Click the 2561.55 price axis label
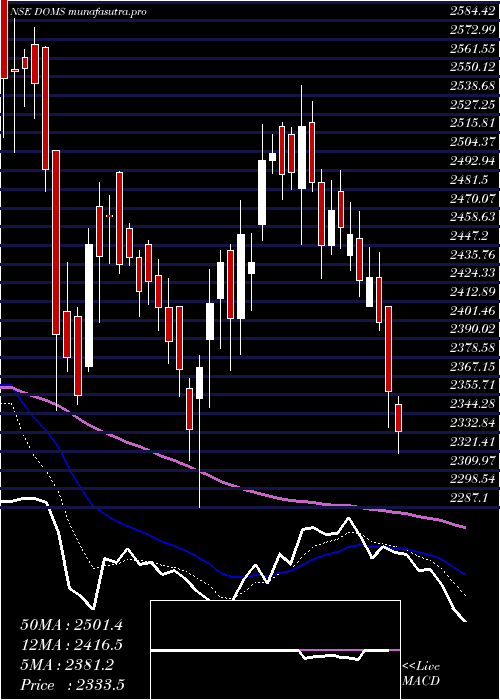Screen dimensions: 500x700 (x=472, y=48)
